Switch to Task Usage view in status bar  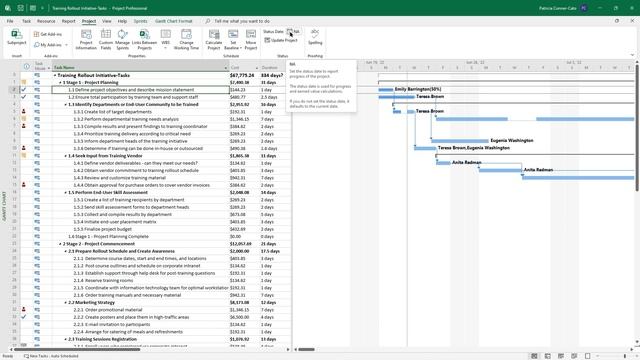click(547, 356)
